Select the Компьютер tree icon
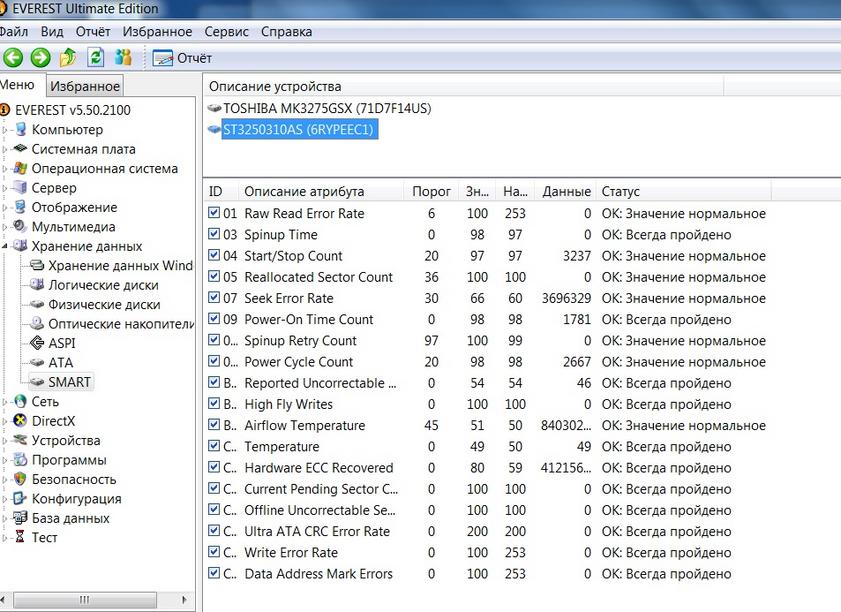 pyautogui.click(x=20, y=129)
